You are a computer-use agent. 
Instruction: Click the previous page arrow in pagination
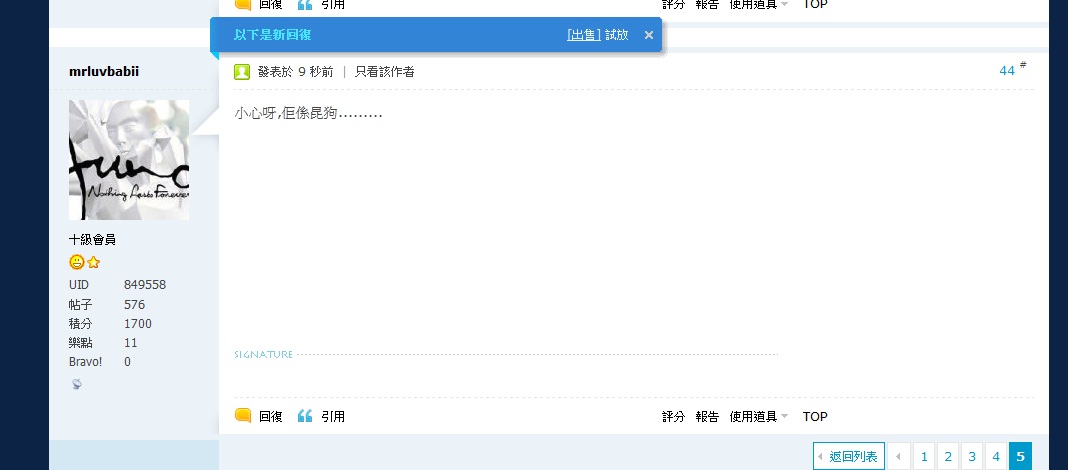pos(899,456)
